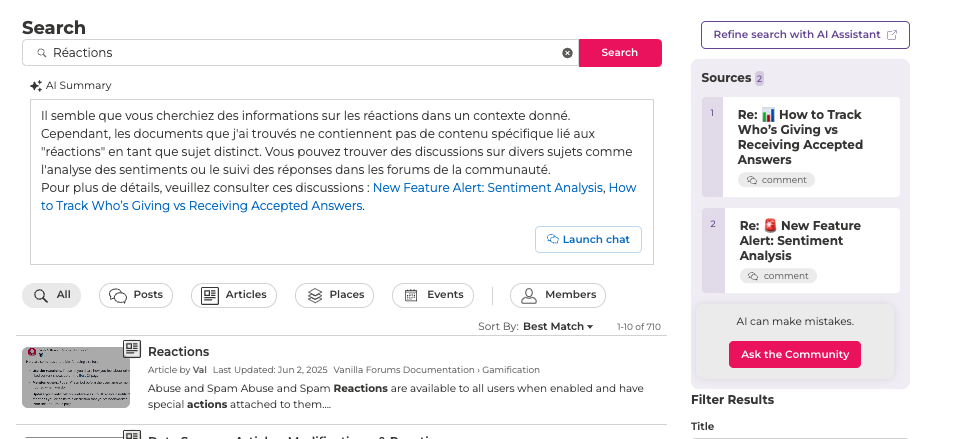Show only Articles results

pyautogui.click(x=234, y=295)
